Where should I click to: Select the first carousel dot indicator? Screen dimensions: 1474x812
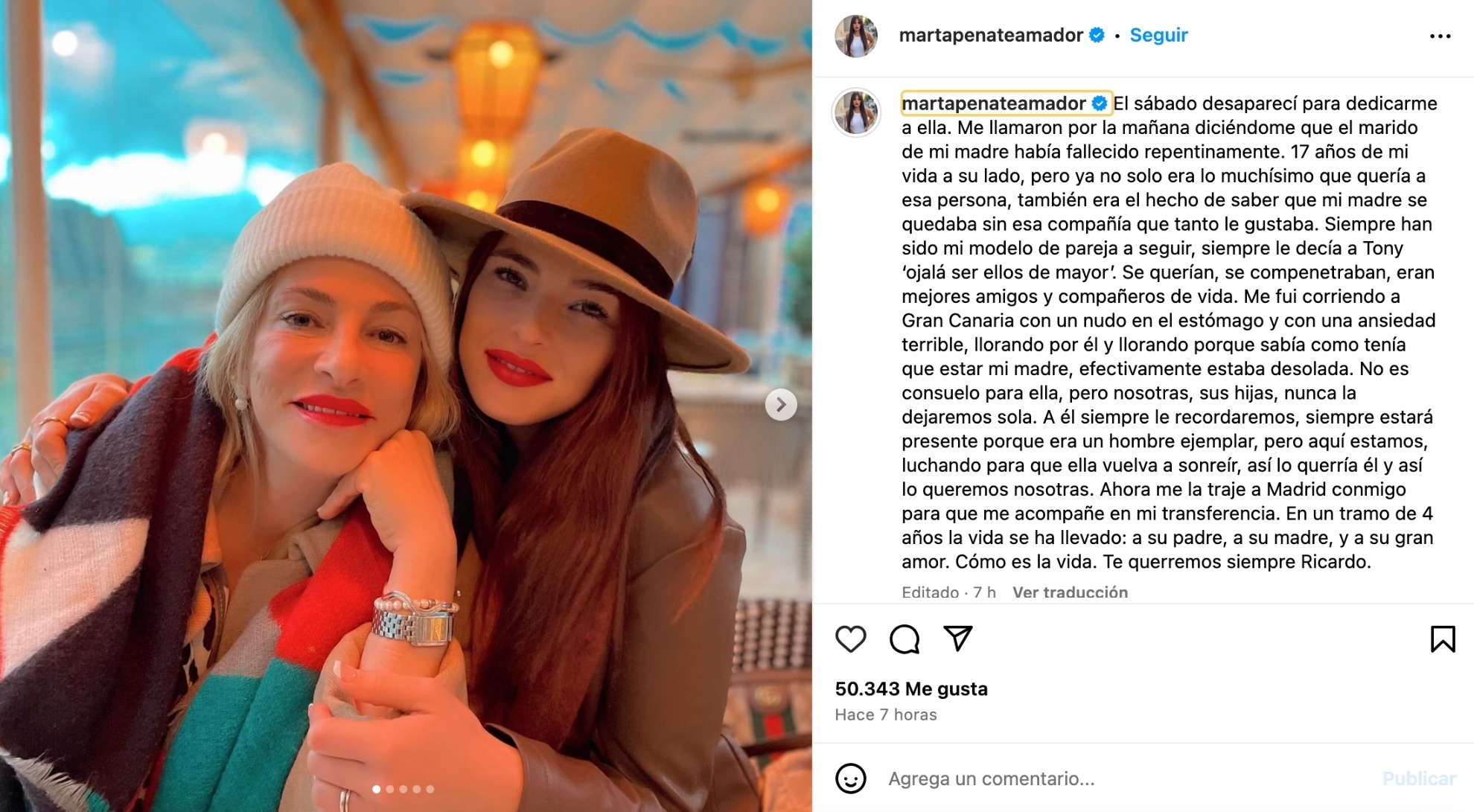pos(377,789)
